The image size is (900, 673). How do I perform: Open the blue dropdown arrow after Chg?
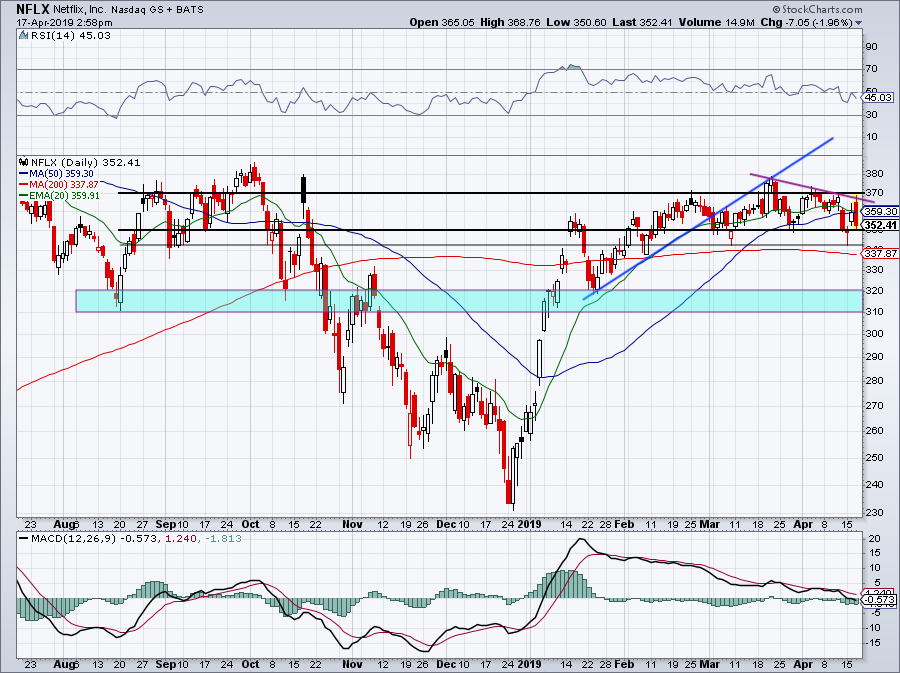858,23
